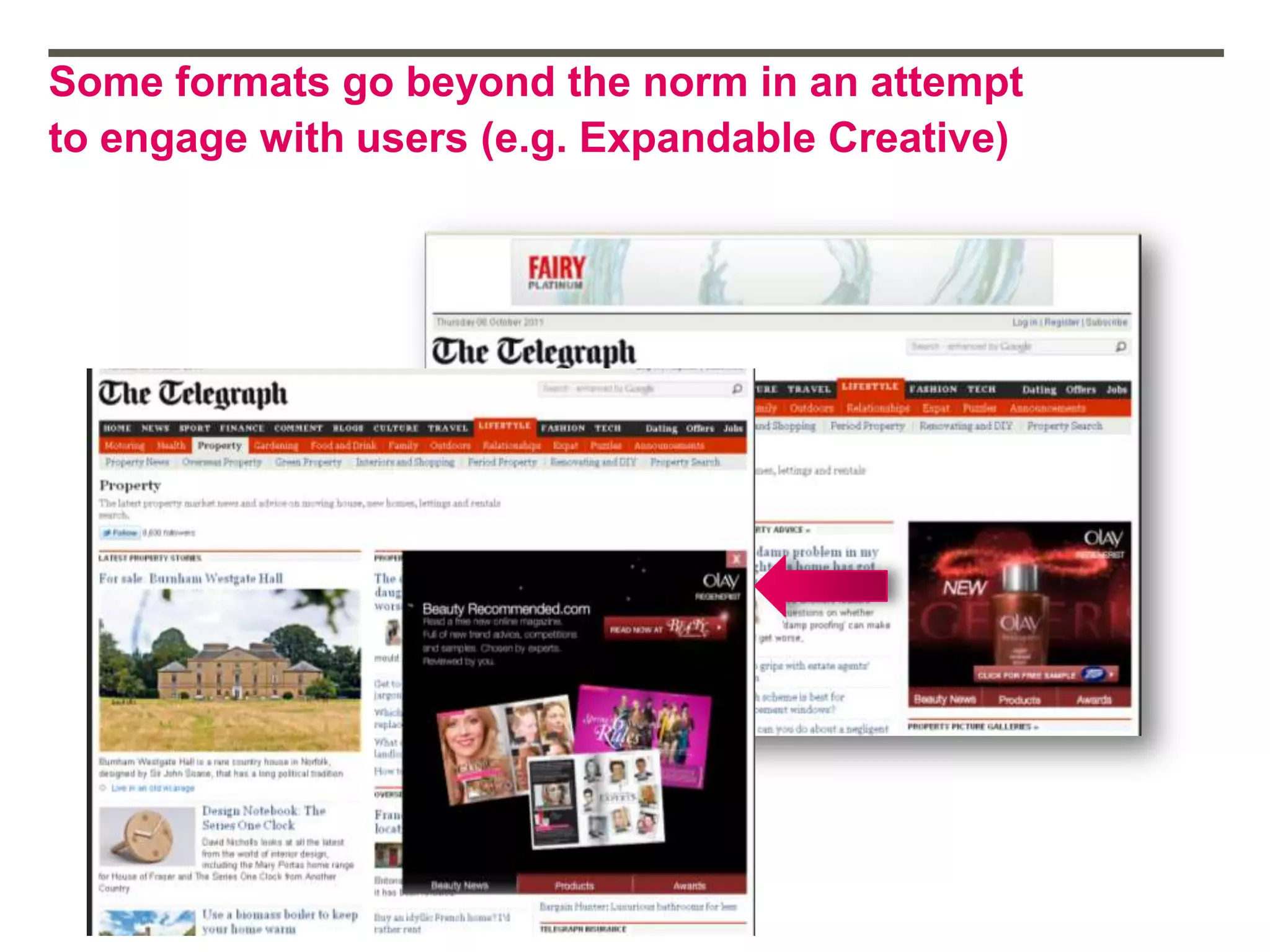
Task: Open TECH in back Telegraph window nav
Action: tap(982, 389)
